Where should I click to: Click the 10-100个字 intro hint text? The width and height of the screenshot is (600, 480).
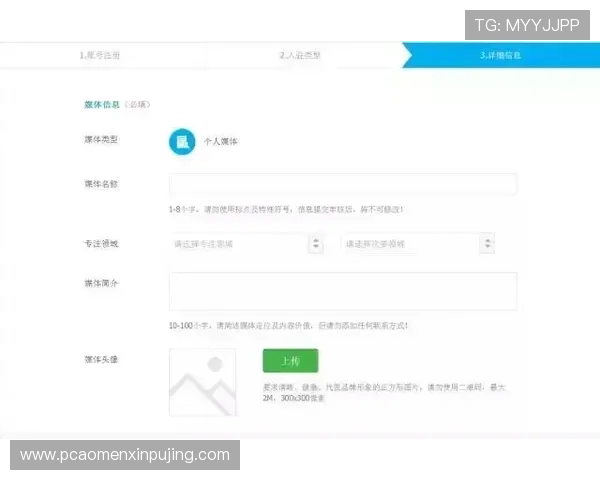coord(289,326)
